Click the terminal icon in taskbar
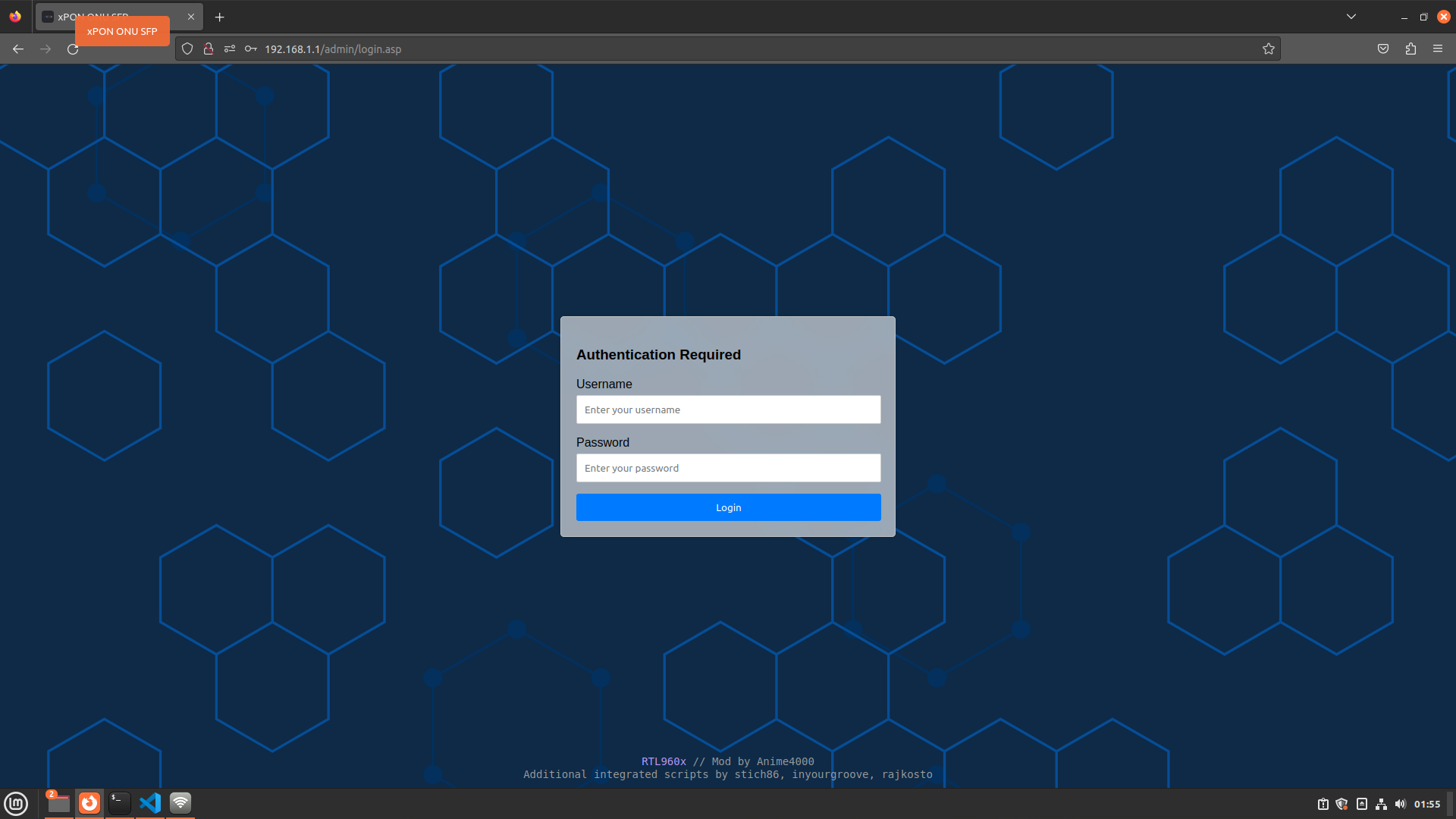Screen dimensions: 1456x819 pos(119,803)
